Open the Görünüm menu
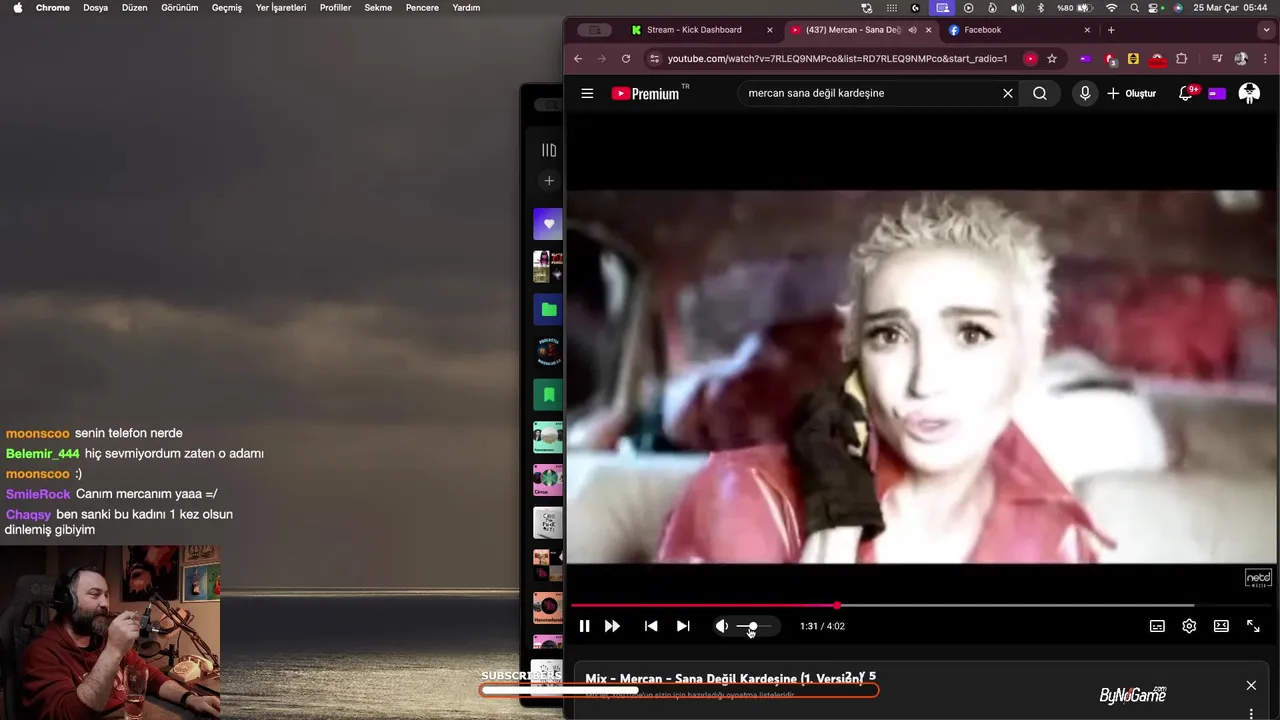This screenshot has width=1280, height=720. (x=180, y=7)
